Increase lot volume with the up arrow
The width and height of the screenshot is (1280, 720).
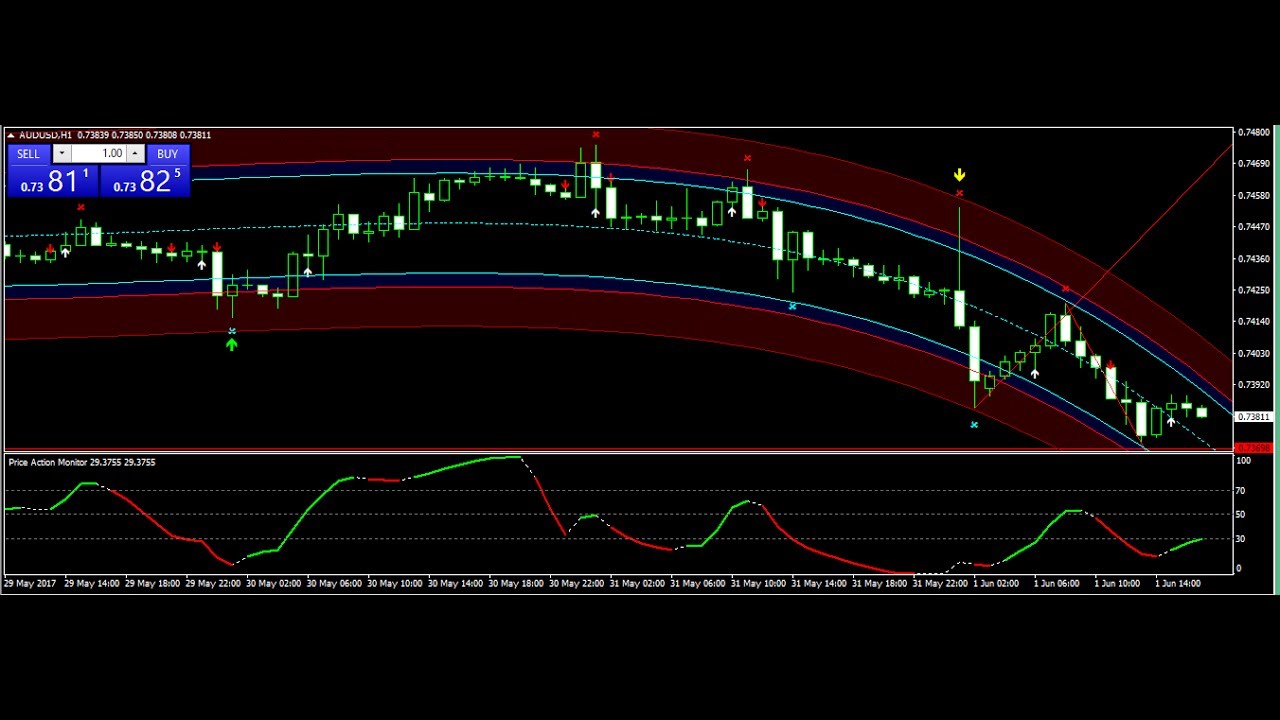coord(134,154)
